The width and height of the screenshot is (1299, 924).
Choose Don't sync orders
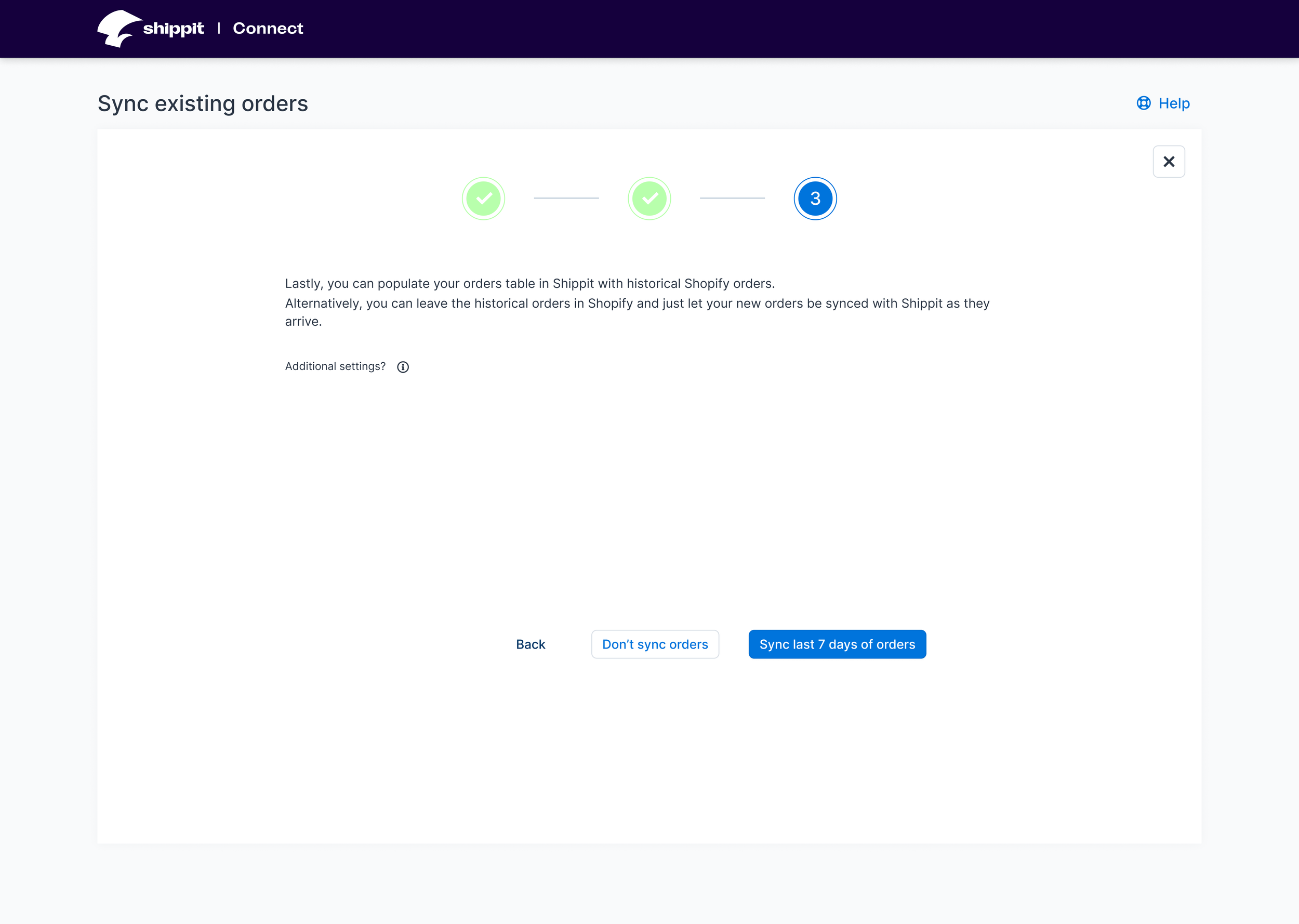coord(655,644)
